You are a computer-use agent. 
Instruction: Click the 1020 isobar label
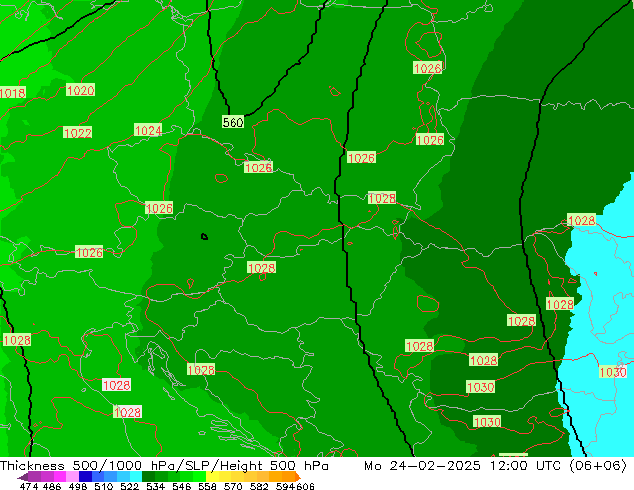(x=80, y=90)
